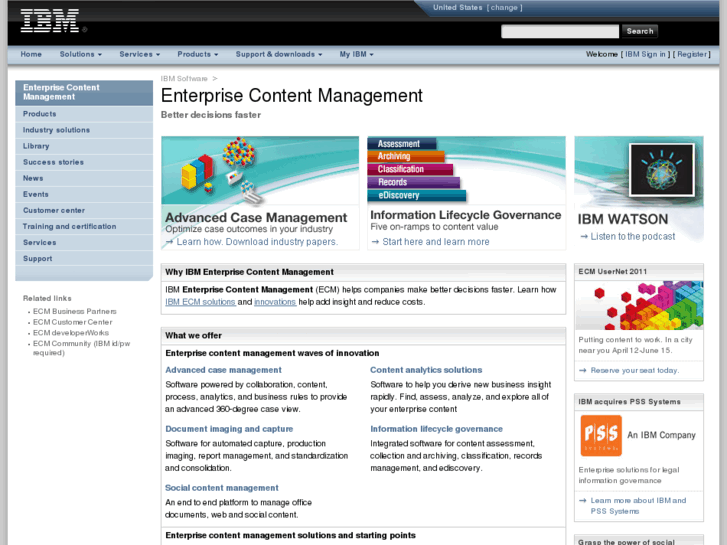Open Success stories in the sidebar
Image resolution: width=727 pixels, height=545 pixels.
84,162
